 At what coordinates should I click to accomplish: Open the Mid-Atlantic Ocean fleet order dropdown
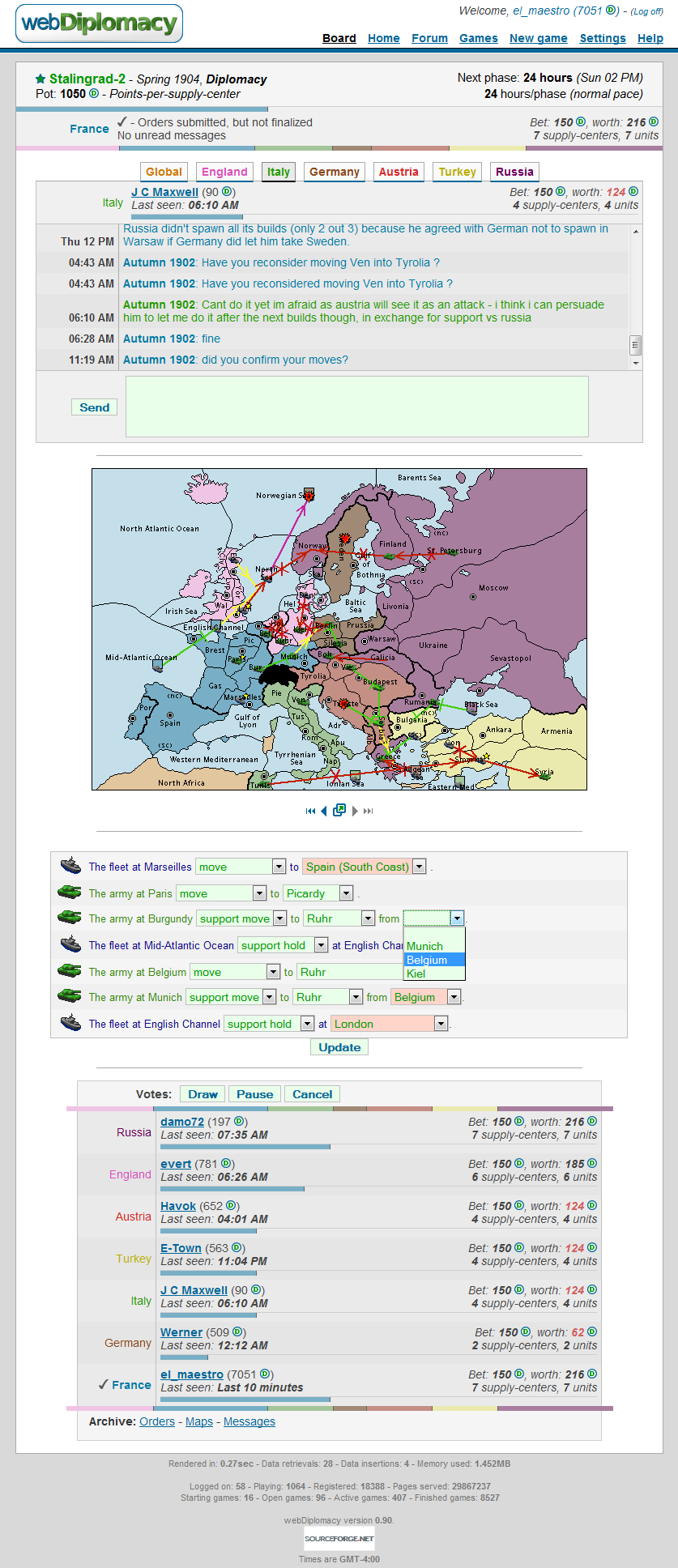click(x=283, y=945)
